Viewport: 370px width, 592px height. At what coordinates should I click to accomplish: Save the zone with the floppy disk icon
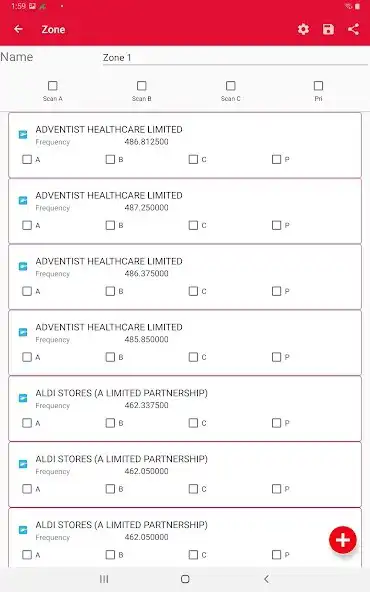(328, 29)
